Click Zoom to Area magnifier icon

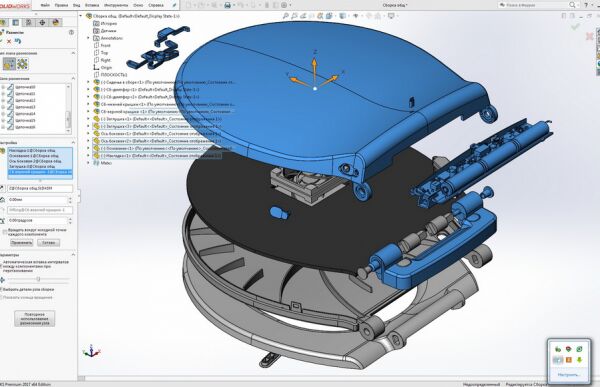coord(294,16)
